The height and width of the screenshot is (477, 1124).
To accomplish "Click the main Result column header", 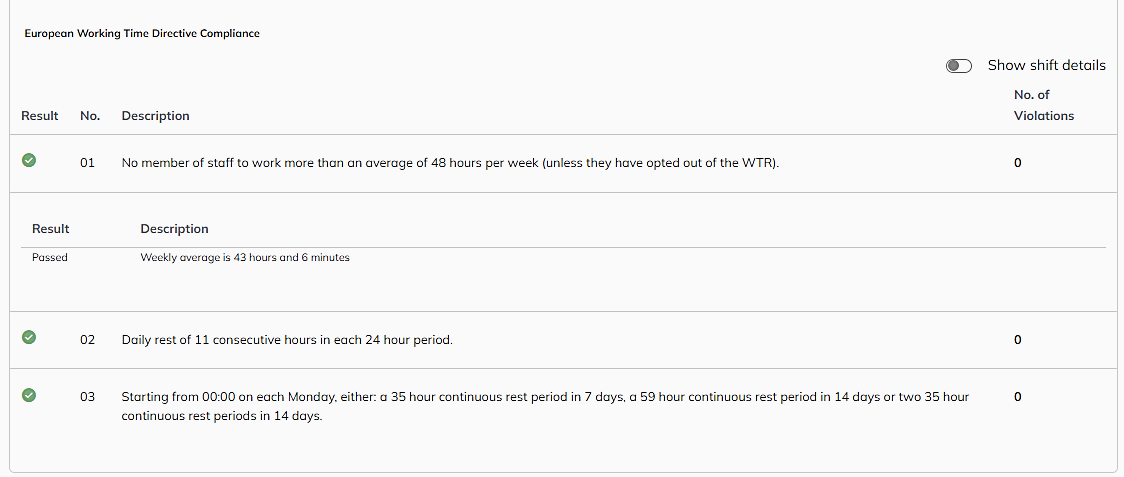I will point(40,115).
